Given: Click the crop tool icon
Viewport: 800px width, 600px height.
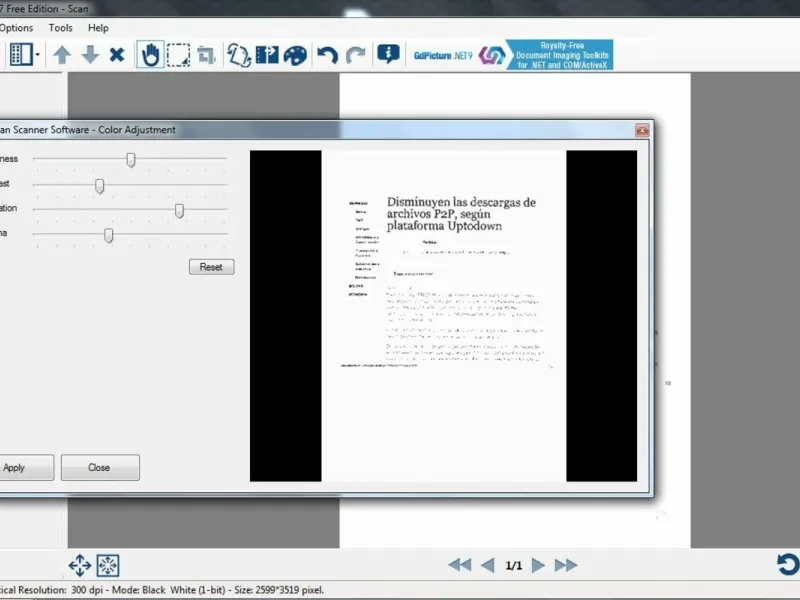Looking at the screenshot, I should coord(206,55).
